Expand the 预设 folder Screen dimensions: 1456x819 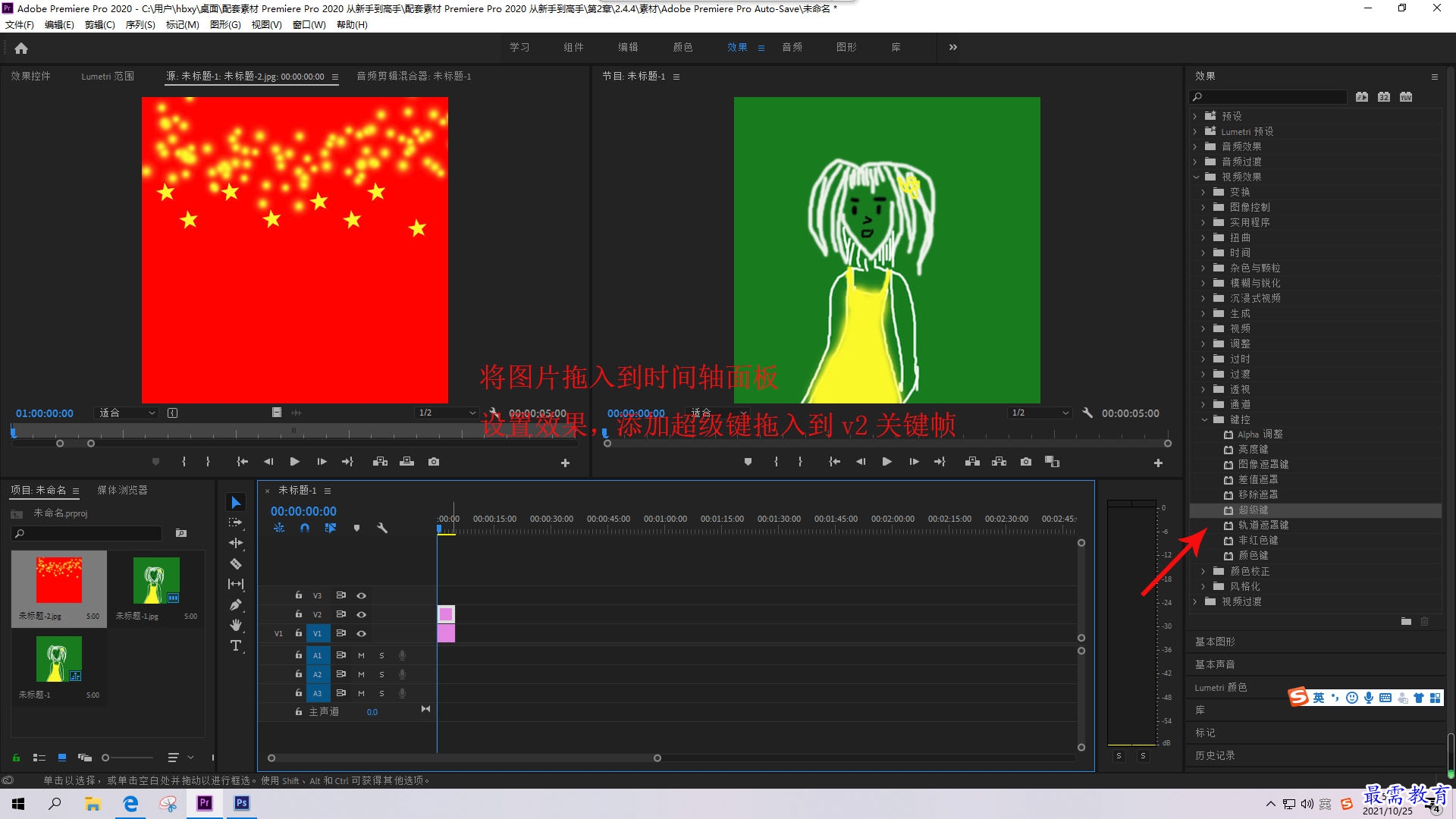coord(1196,116)
